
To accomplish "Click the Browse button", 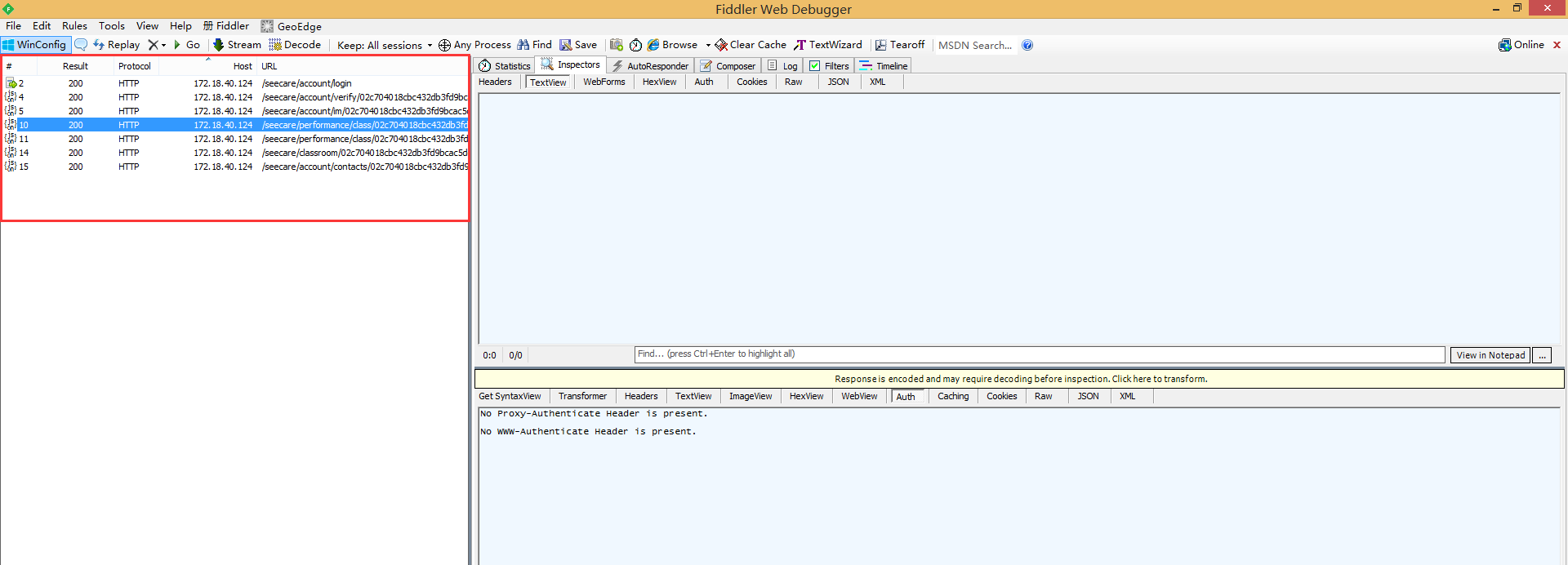I will pyautogui.click(x=673, y=45).
